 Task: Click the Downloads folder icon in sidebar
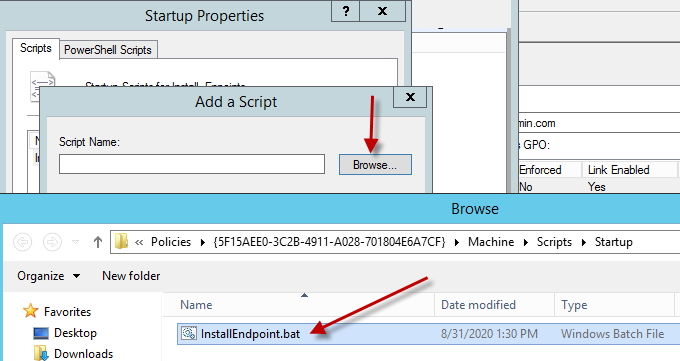pyautogui.click(x=41, y=353)
